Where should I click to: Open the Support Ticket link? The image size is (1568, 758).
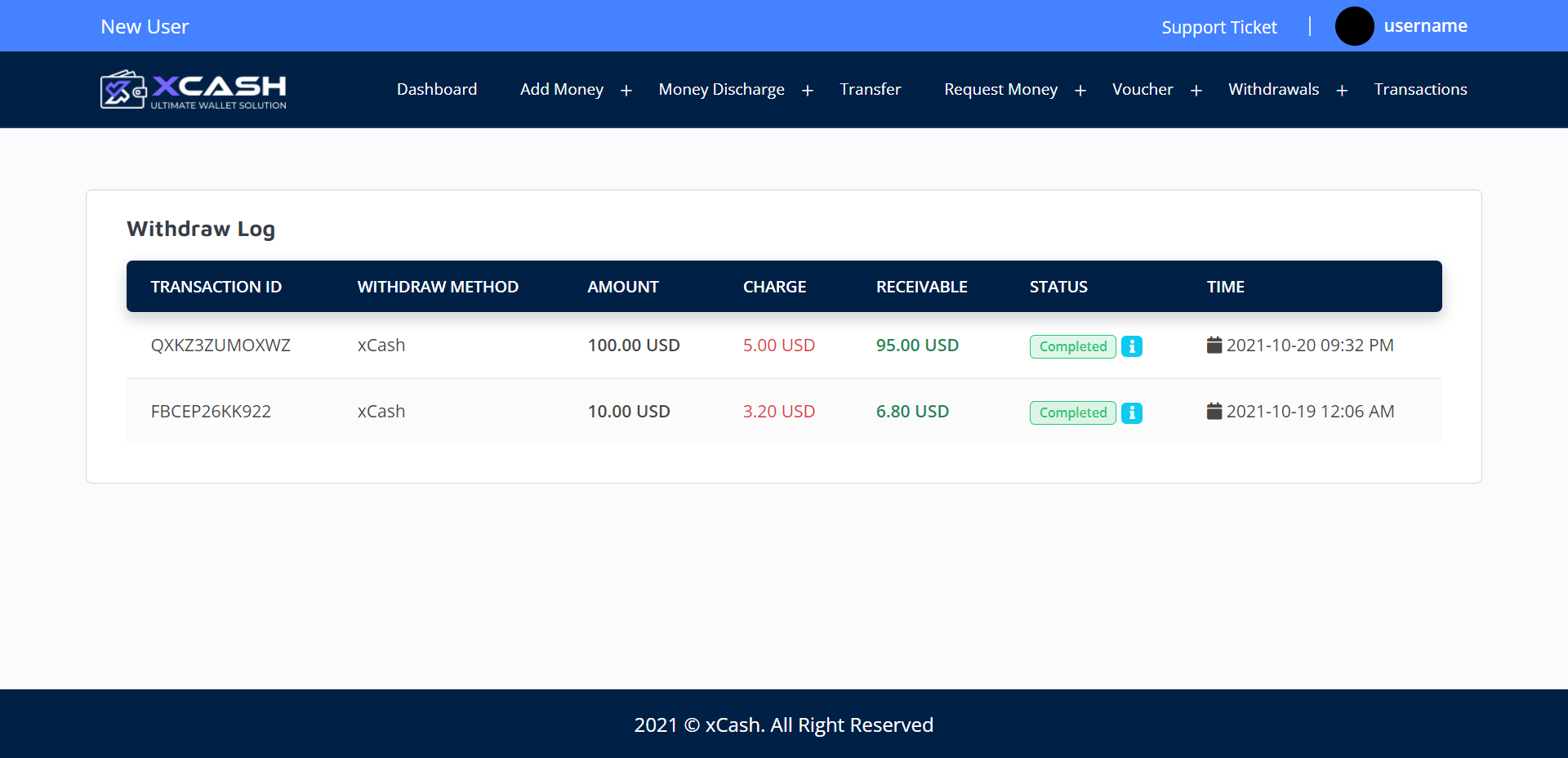1218,27
